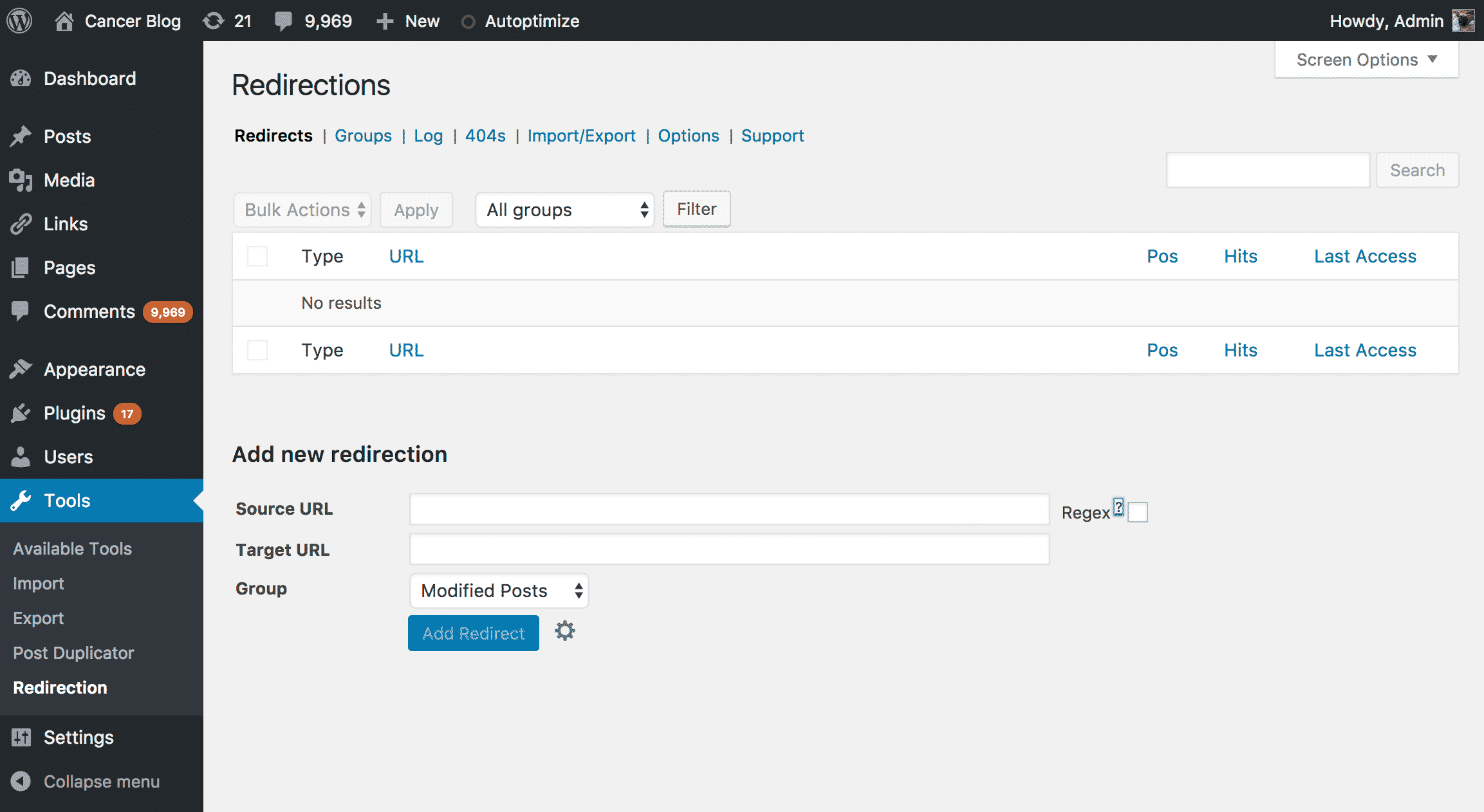Click the Settings sliders icon
1484x812 pixels.
(x=21, y=737)
